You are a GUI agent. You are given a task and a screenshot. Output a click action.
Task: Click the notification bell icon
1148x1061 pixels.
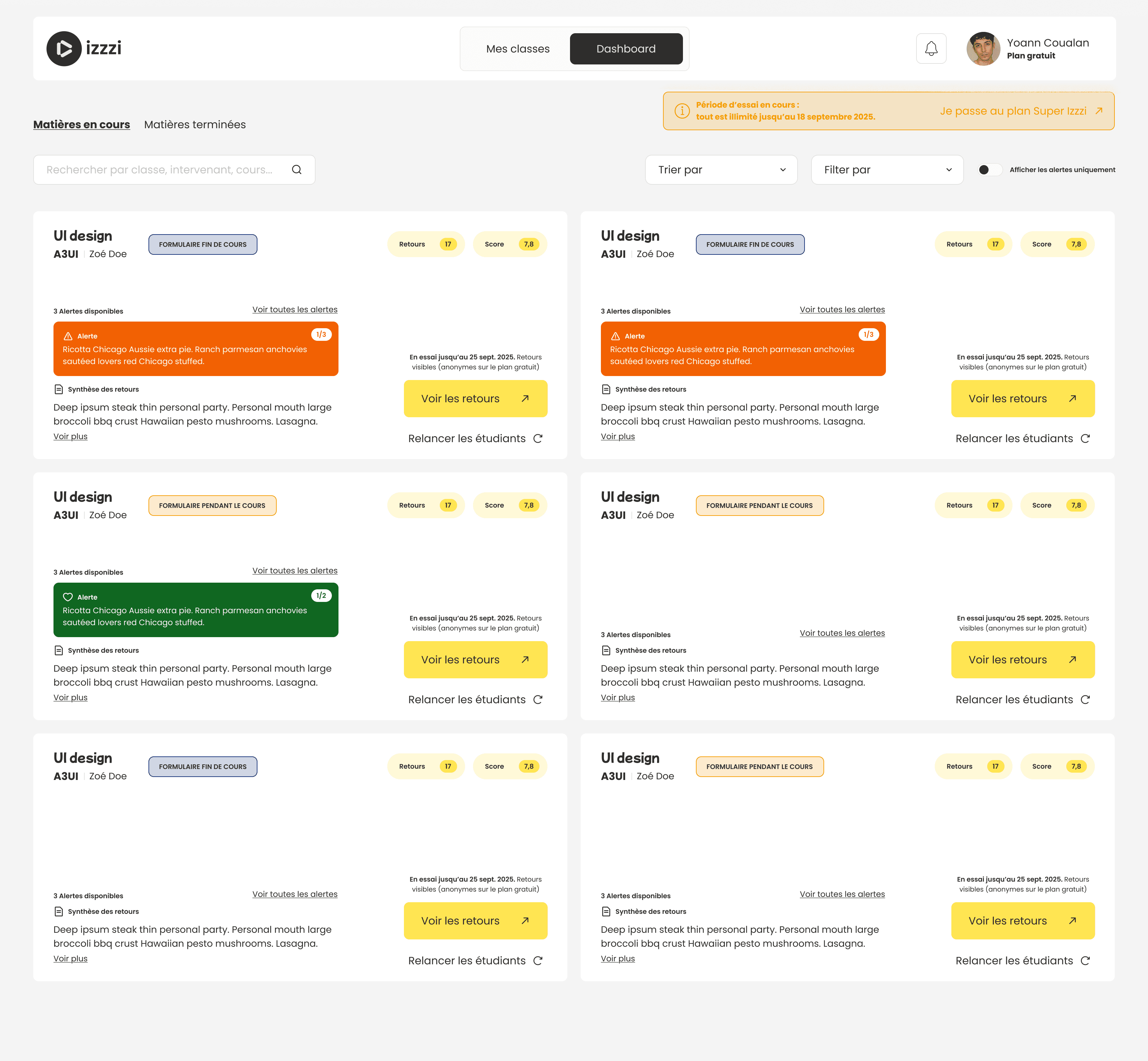coord(931,49)
